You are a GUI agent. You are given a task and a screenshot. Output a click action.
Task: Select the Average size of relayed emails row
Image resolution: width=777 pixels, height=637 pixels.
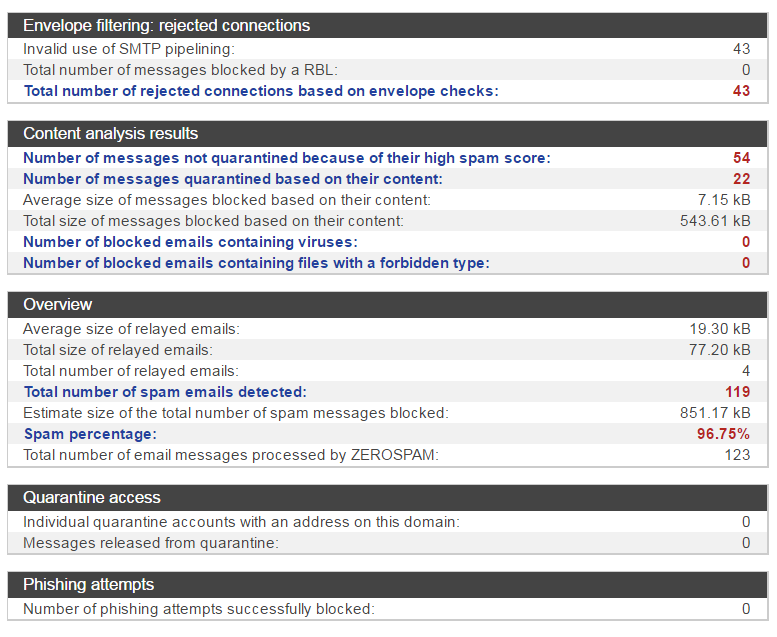(388, 329)
